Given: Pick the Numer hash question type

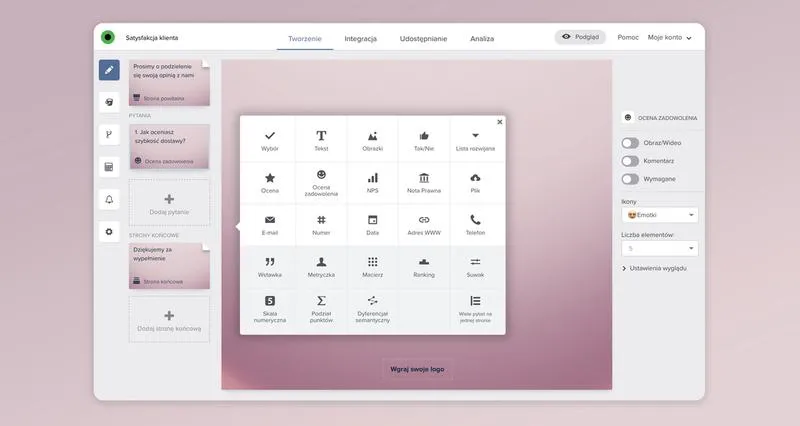Looking at the screenshot, I should click(321, 225).
